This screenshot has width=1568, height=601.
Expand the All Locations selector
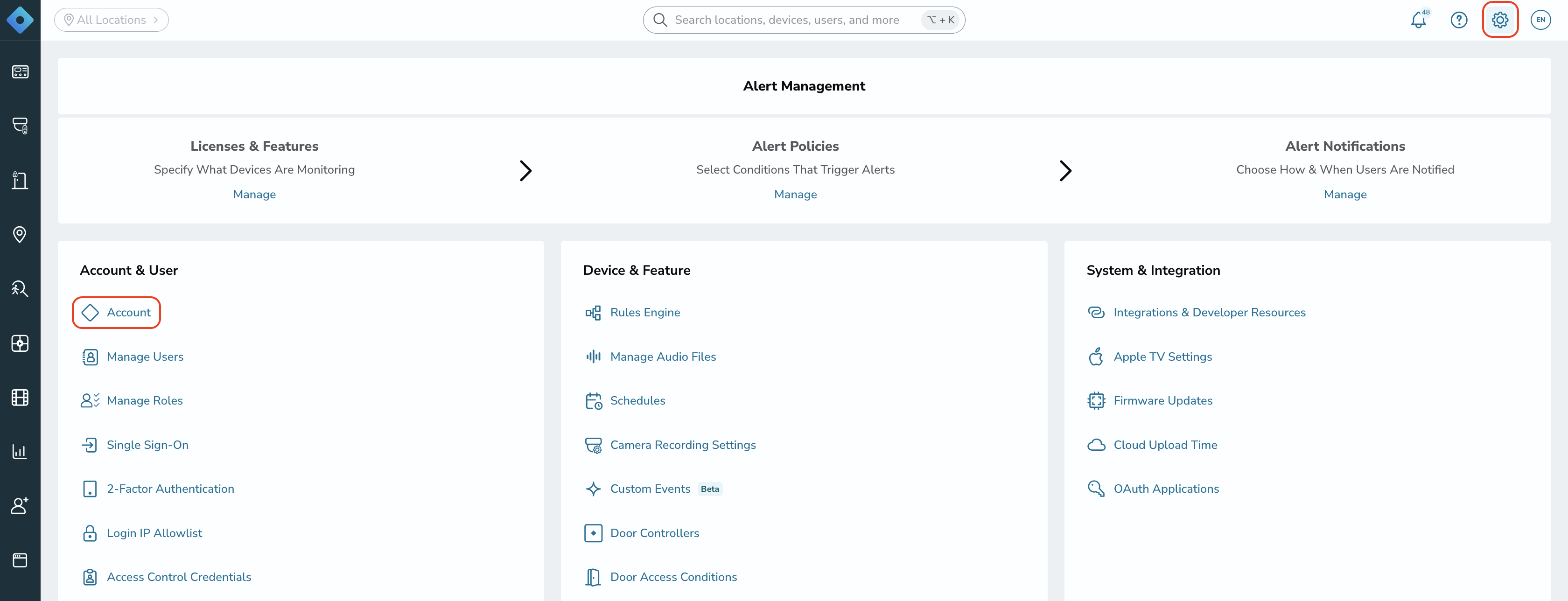point(112,20)
